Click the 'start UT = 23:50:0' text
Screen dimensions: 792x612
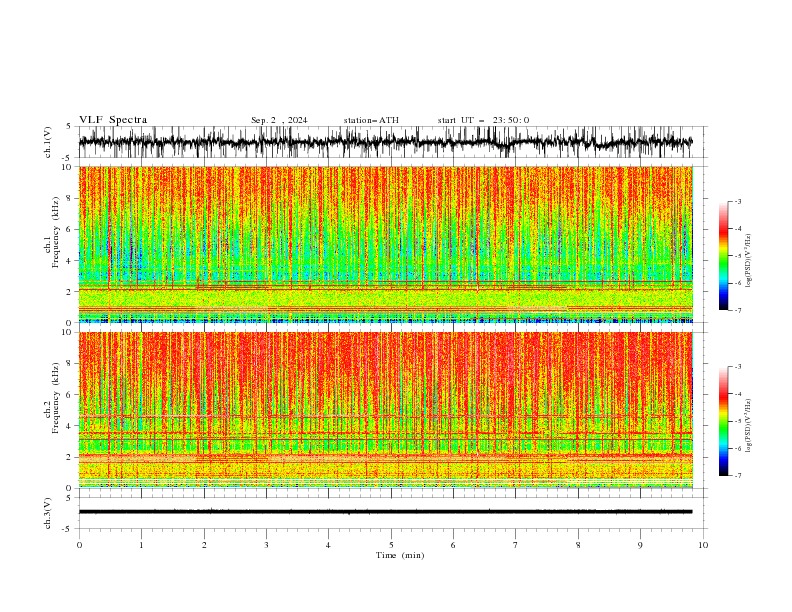tap(483, 120)
